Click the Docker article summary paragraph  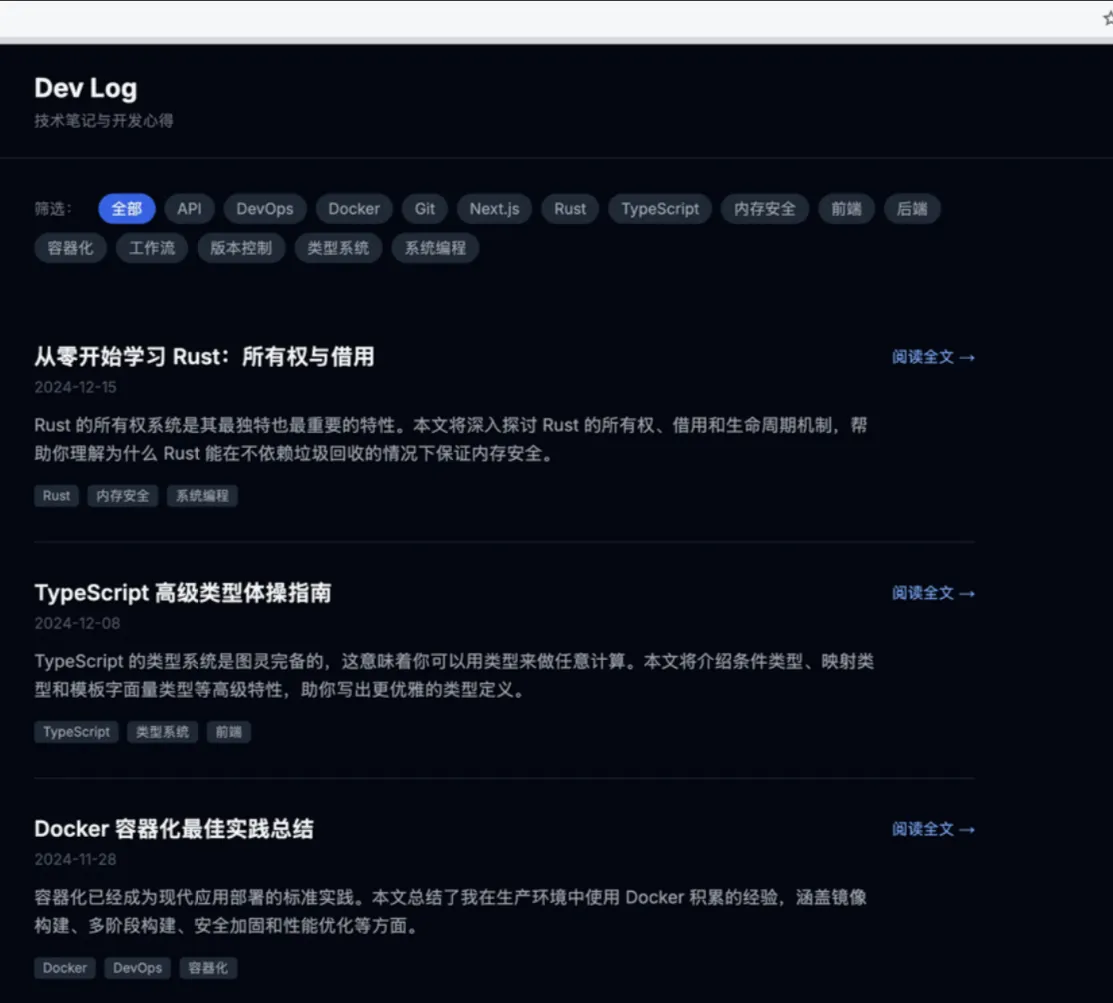(x=451, y=911)
